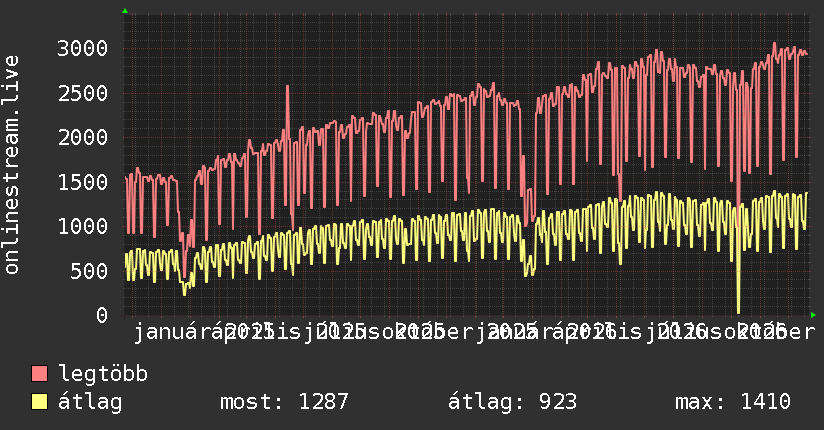Click the onlinestream.live vertical axis title
The height and width of the screenshot is (430, 824).
click(12, 165)
